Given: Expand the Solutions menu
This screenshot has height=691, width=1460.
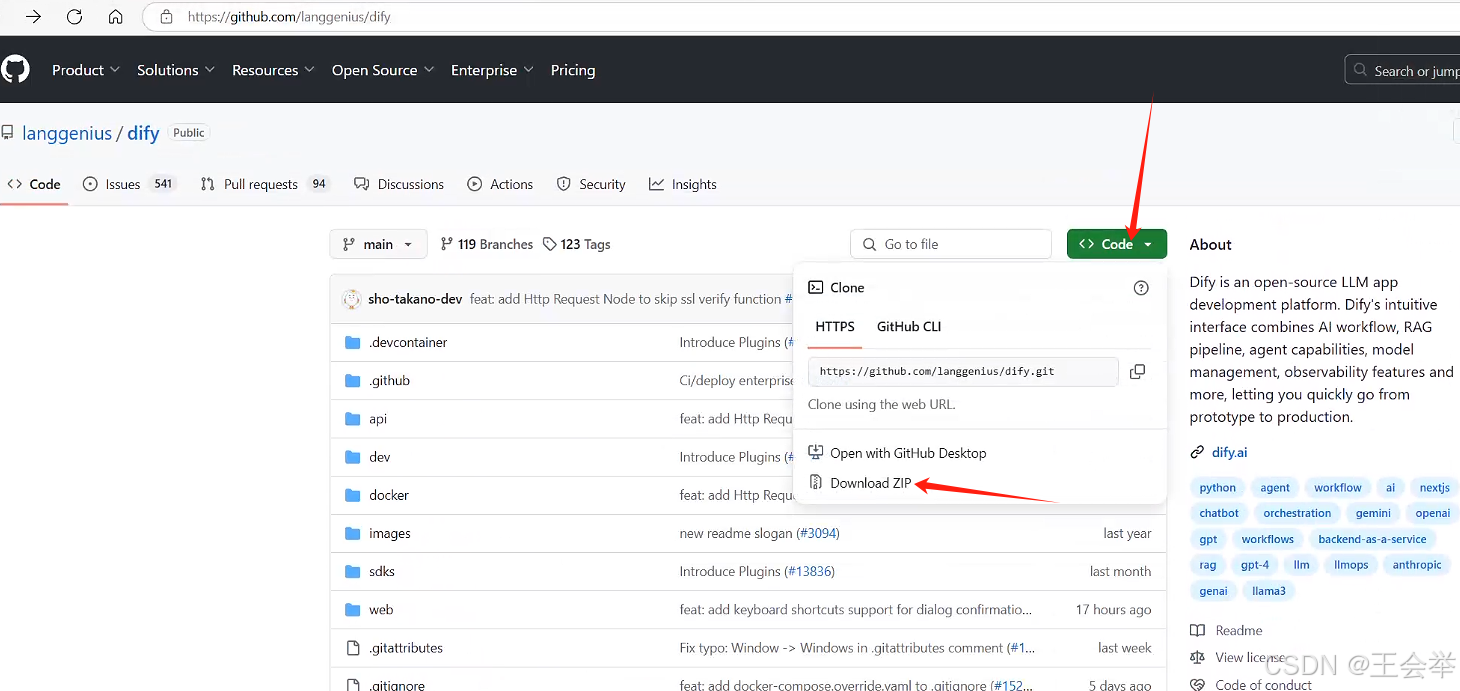Looking at the screenshot, I should pyautogui.click(x=176, y=70).
